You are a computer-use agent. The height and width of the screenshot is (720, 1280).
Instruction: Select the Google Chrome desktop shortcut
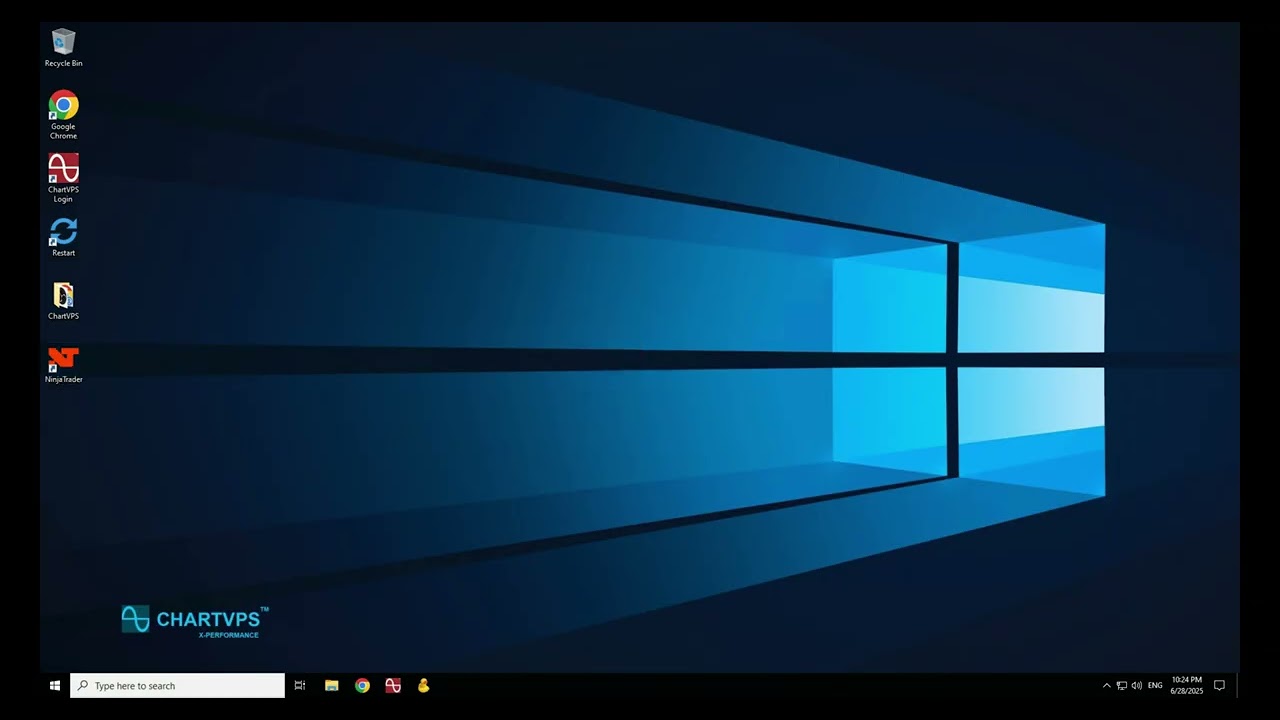pos(63,115)
